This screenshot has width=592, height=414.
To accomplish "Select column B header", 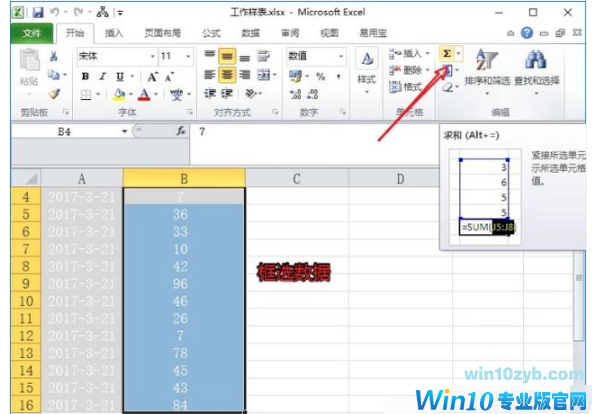I will point(184,179).
